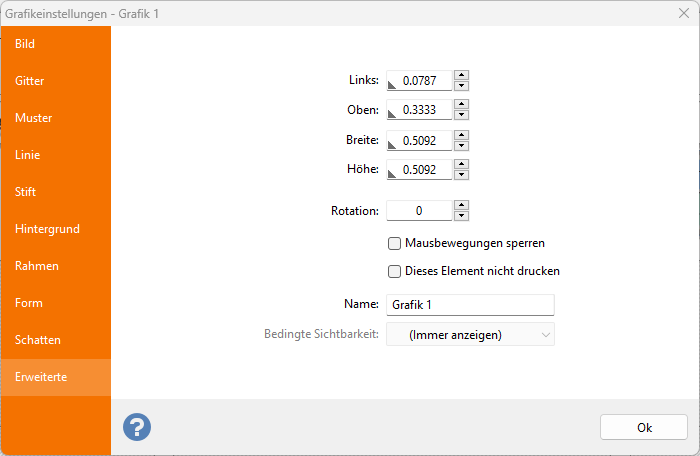Enable Mausbewegungen sperren checkbox
The image size is (700, 456).
point(394,243)
